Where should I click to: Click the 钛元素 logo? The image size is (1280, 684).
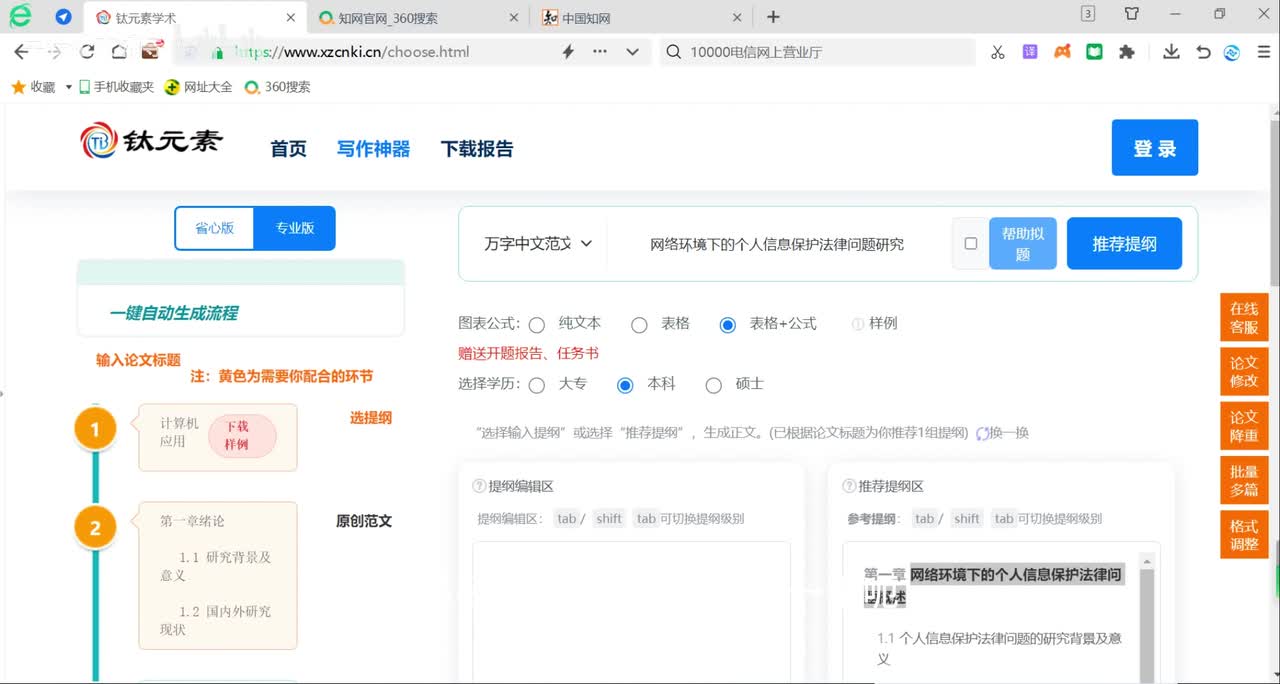coord(152,142)
